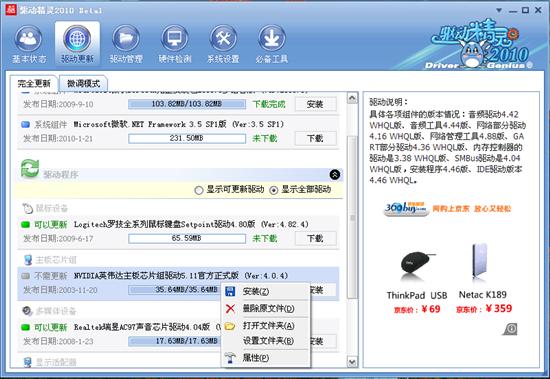Select the Logitech罗技 Setpoint驱动 row title
Viewport: 550px width, 379px height.
191,224
